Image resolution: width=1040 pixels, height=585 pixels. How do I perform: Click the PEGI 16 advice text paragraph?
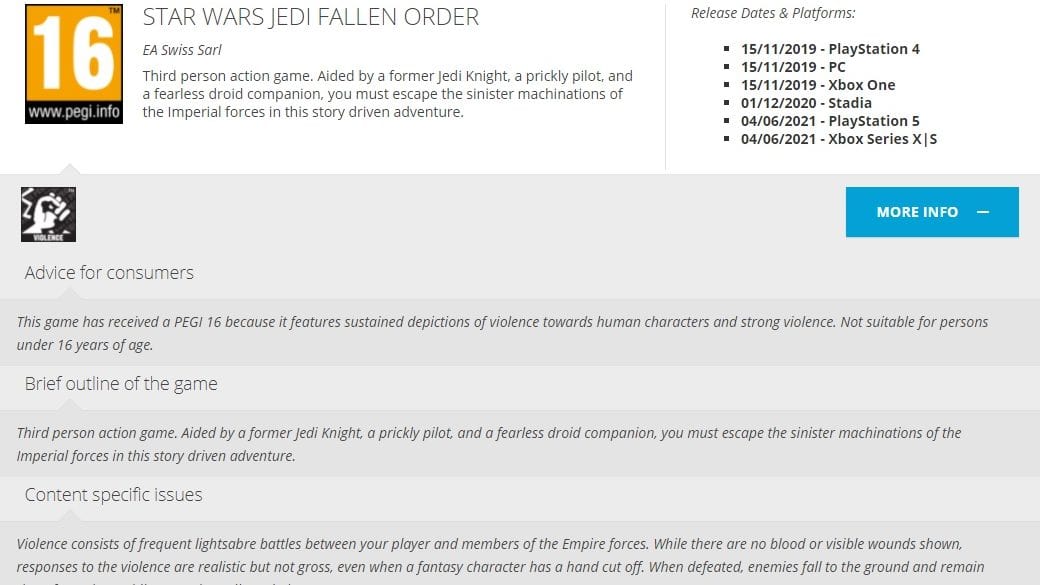click(x=502, y=333)
